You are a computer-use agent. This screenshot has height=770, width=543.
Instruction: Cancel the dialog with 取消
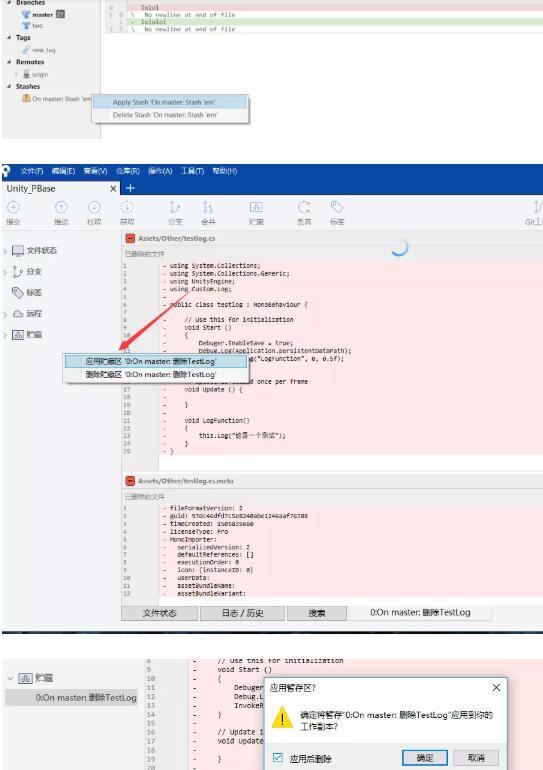point(476,758)
